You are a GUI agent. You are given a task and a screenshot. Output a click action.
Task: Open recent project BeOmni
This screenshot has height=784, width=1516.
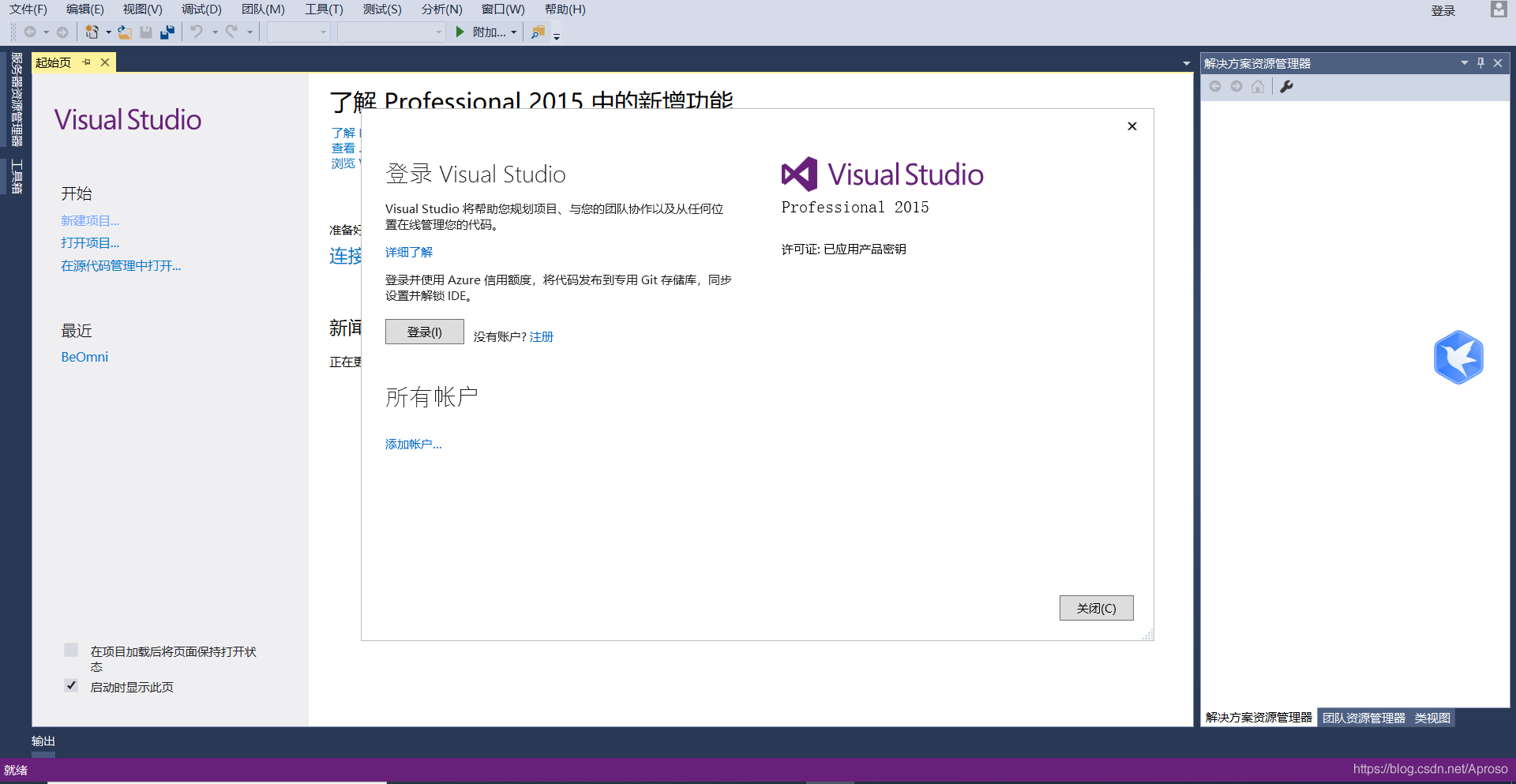[84, 357]
